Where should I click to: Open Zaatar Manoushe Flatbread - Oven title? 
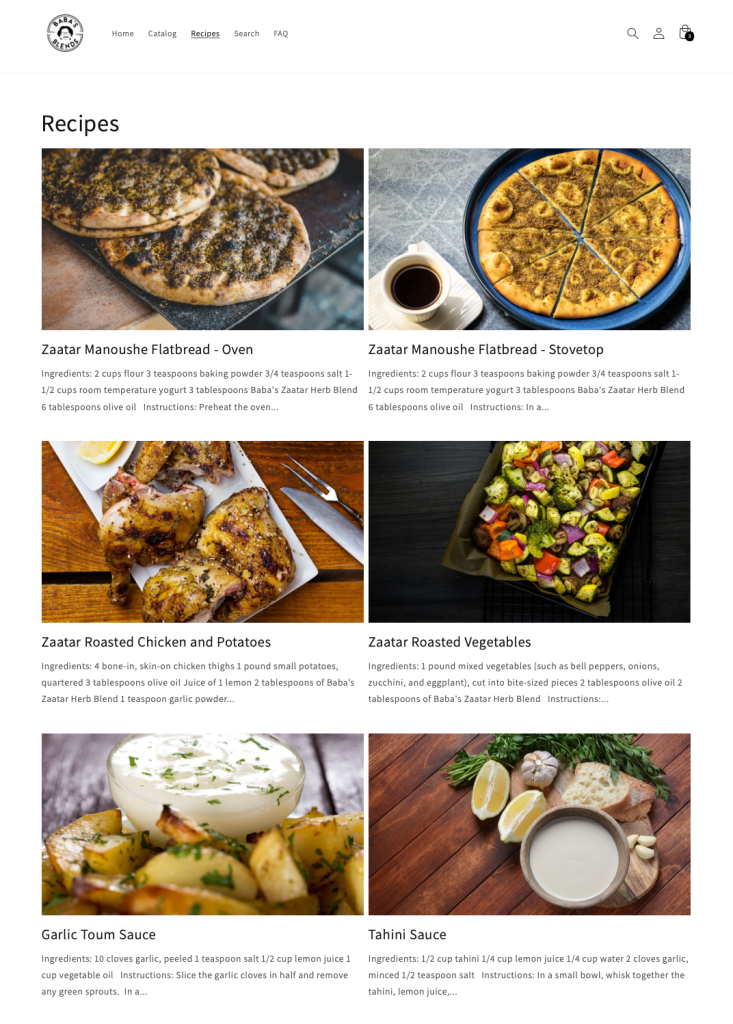tap(147, 349)
